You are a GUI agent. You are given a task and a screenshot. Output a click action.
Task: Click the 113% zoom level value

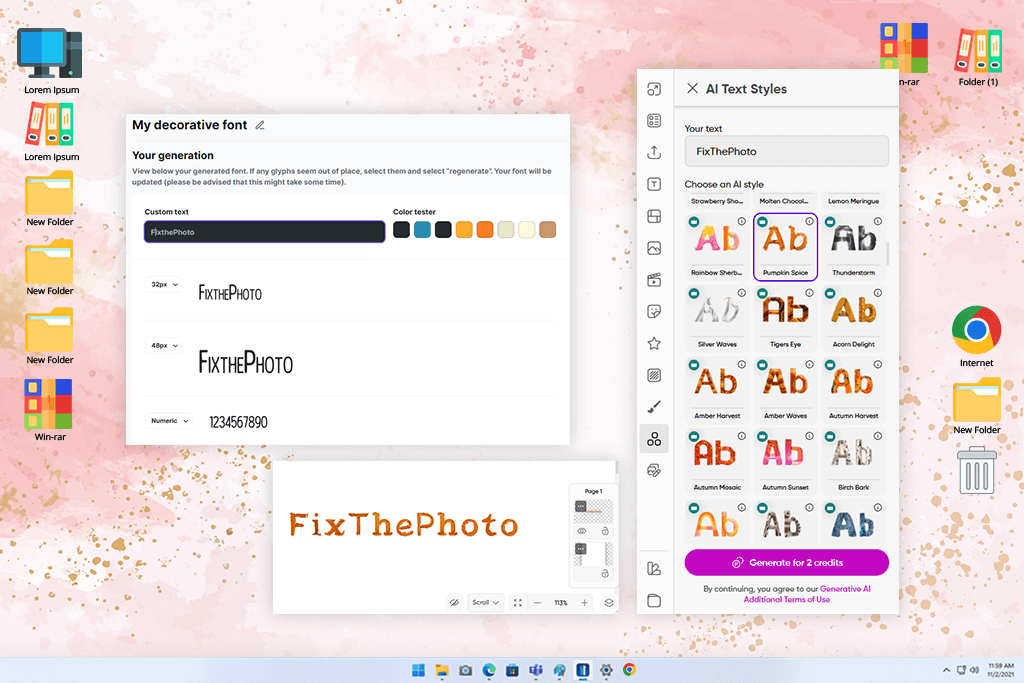coord(561,603)
